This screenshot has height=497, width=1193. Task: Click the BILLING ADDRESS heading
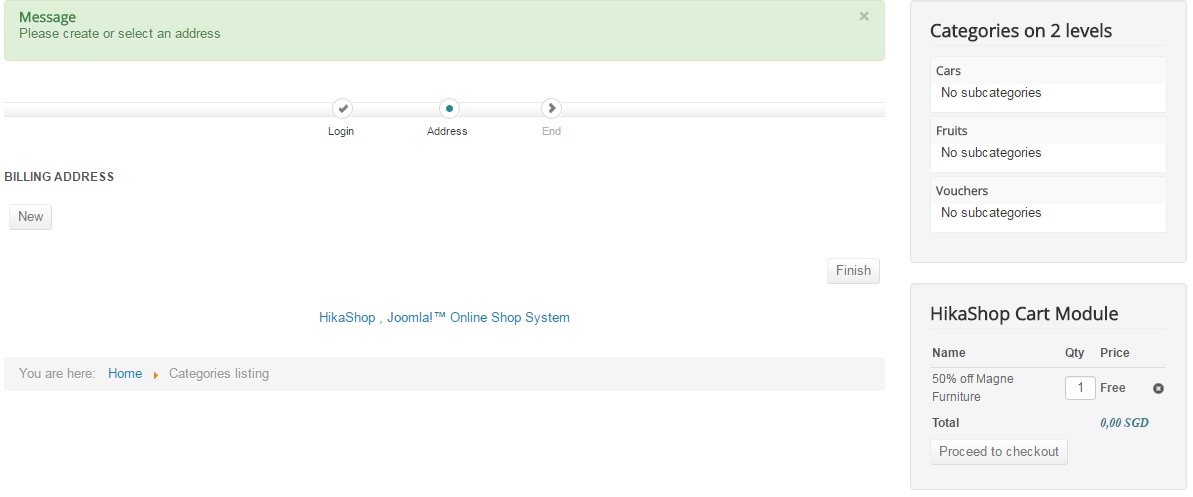click(x=59, y=177)
